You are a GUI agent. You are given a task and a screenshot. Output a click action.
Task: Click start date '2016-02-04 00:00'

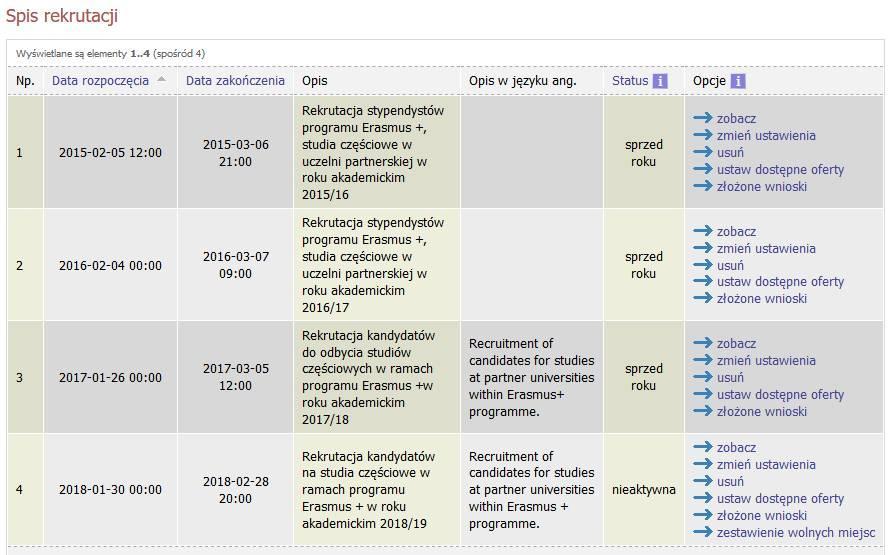pyautogui.click(x=111, y=265)
